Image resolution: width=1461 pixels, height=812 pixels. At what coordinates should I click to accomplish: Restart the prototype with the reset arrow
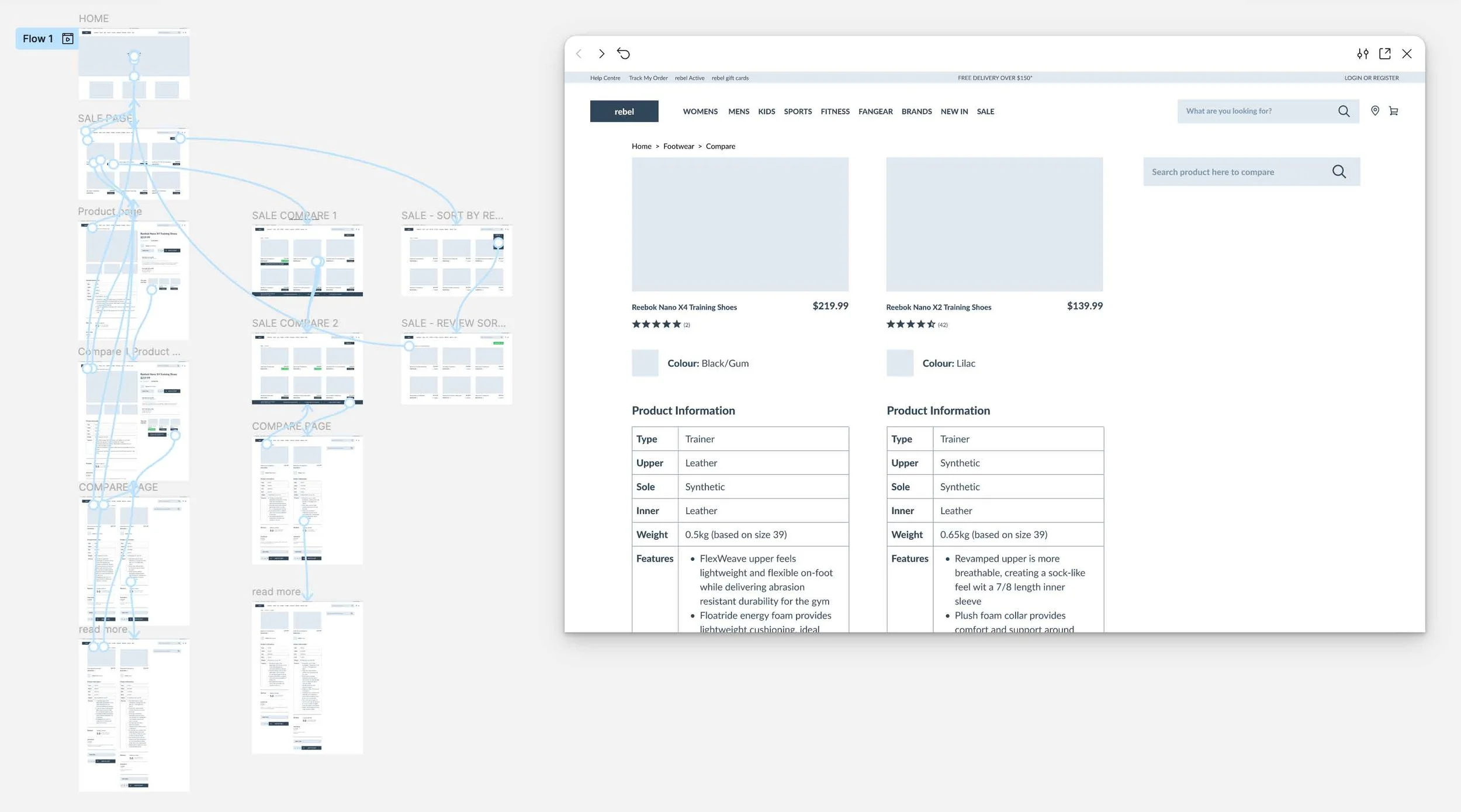(624, 53)
